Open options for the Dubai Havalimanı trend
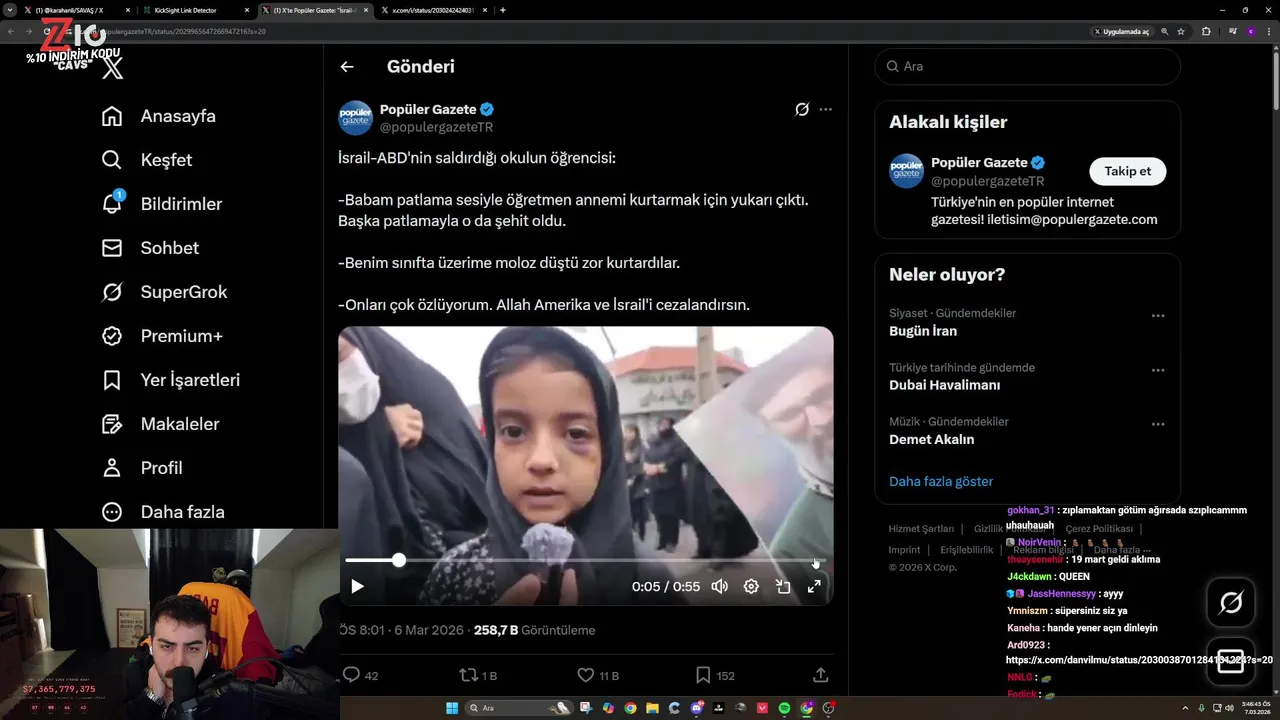This screenshot has width=1280, height=720. click(1158, 370)
